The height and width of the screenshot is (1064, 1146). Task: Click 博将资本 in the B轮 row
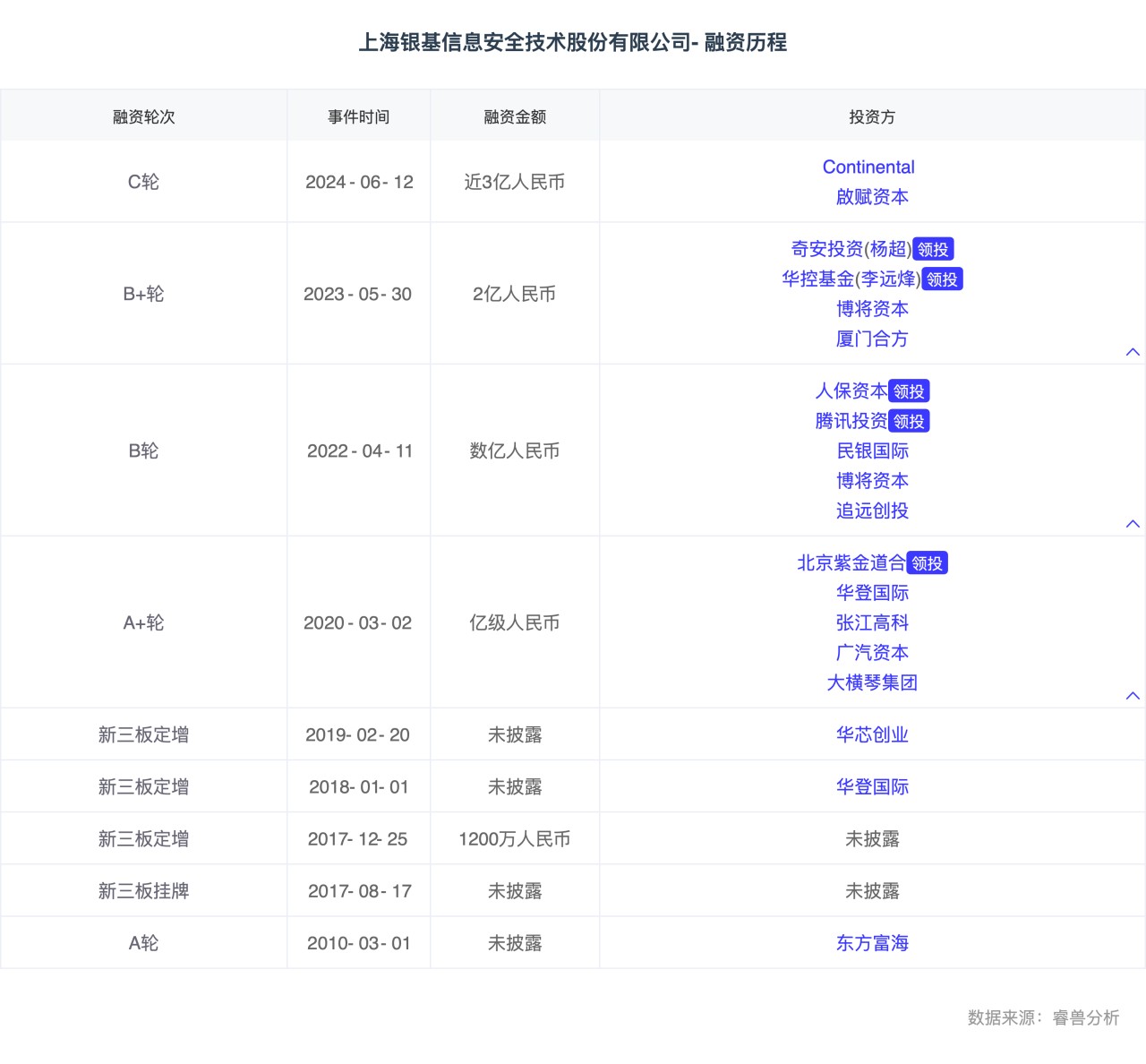coord(872,481)
